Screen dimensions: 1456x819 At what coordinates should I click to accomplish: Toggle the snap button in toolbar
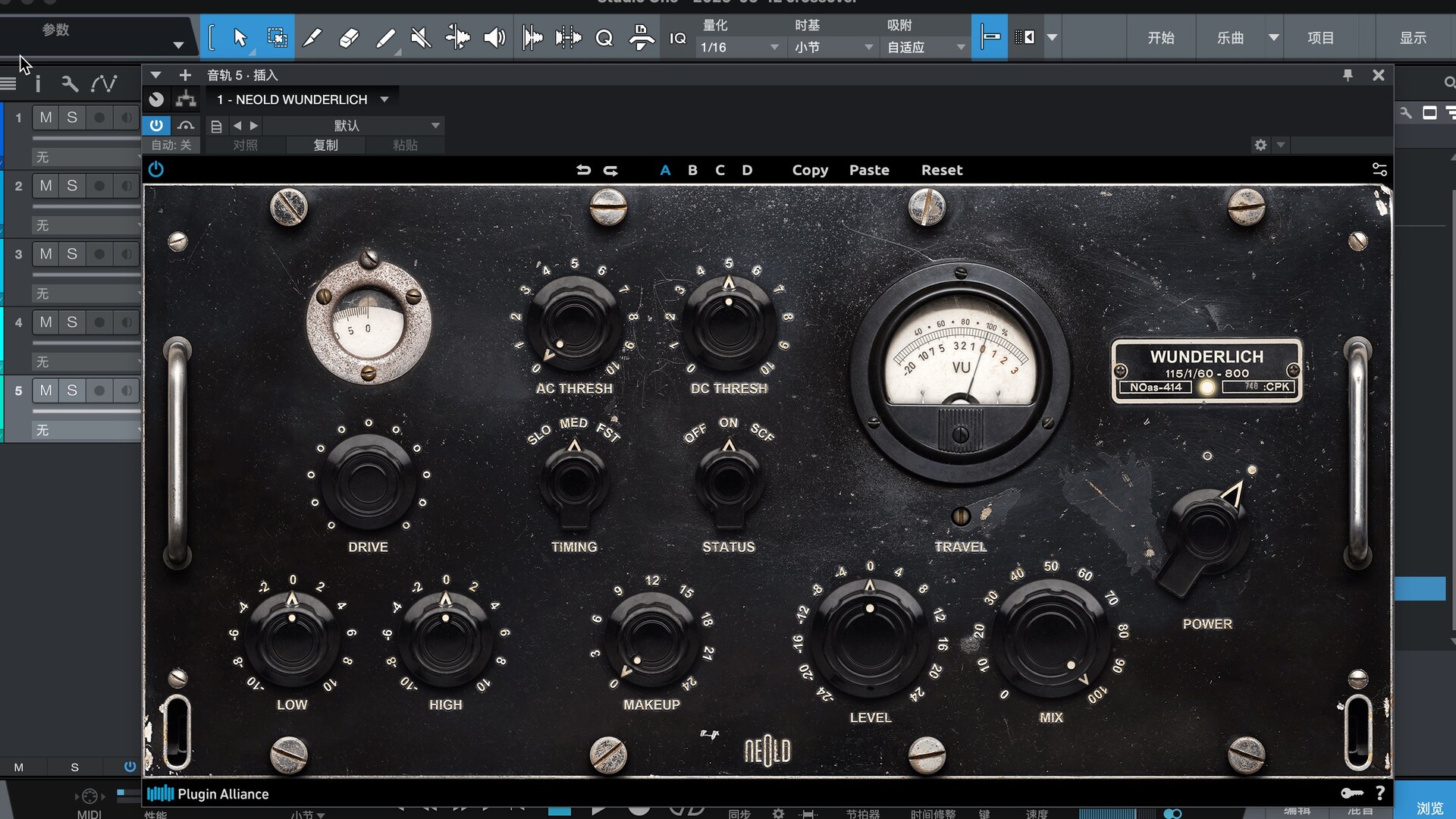(x=989, y=36)
